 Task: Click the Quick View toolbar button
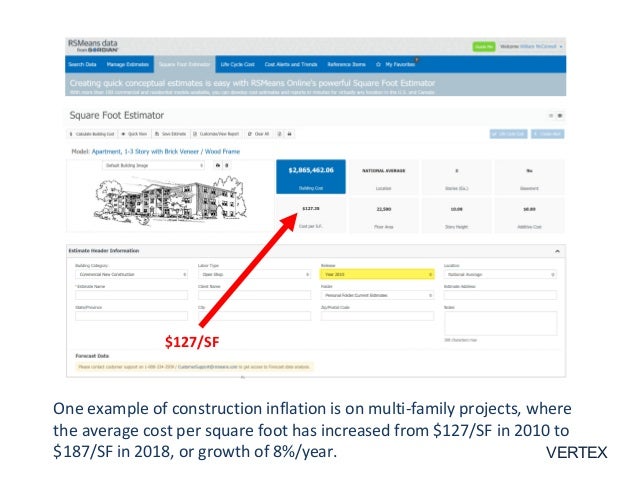134,134
